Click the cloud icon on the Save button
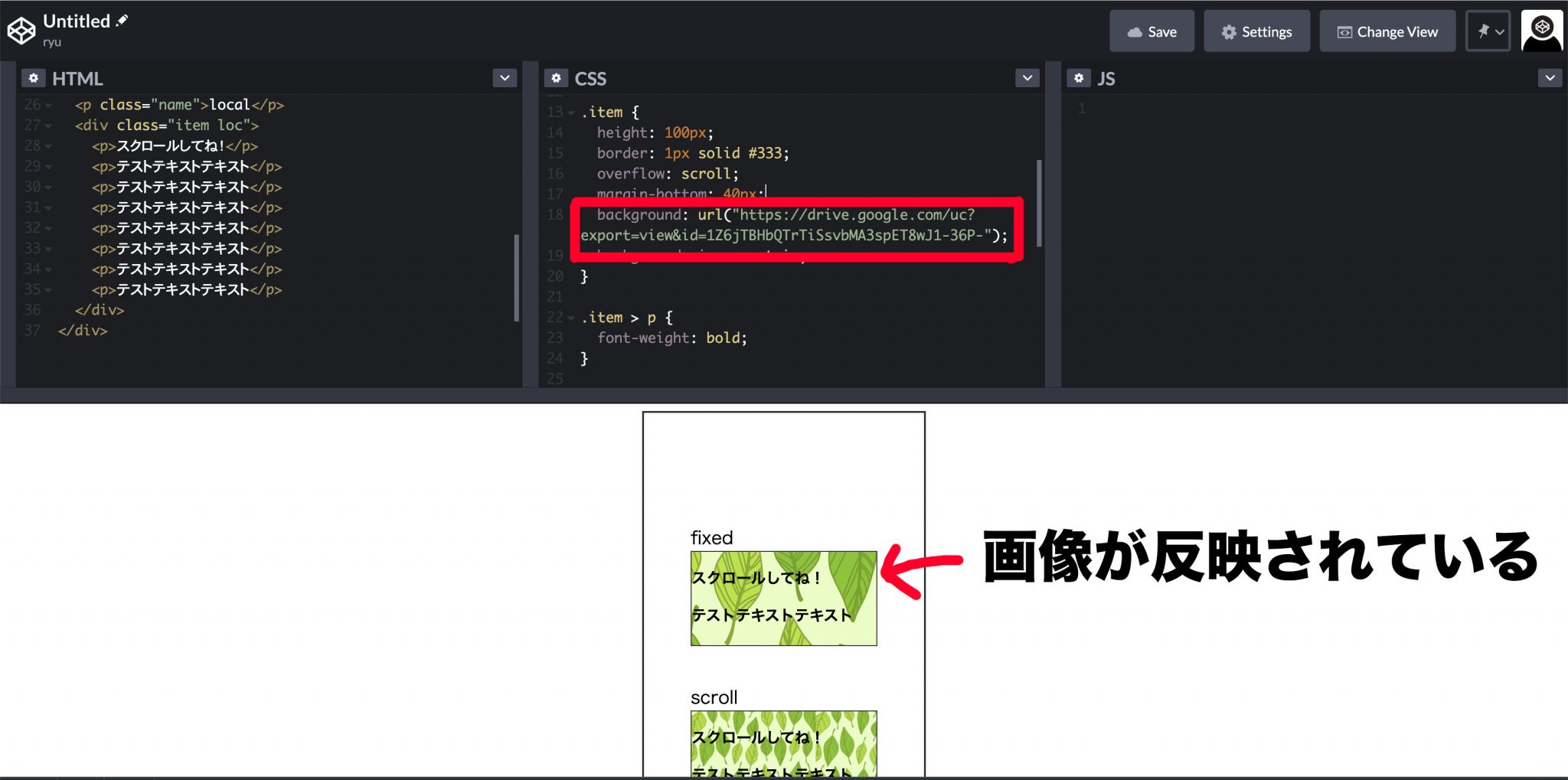 pos(1135,31)
